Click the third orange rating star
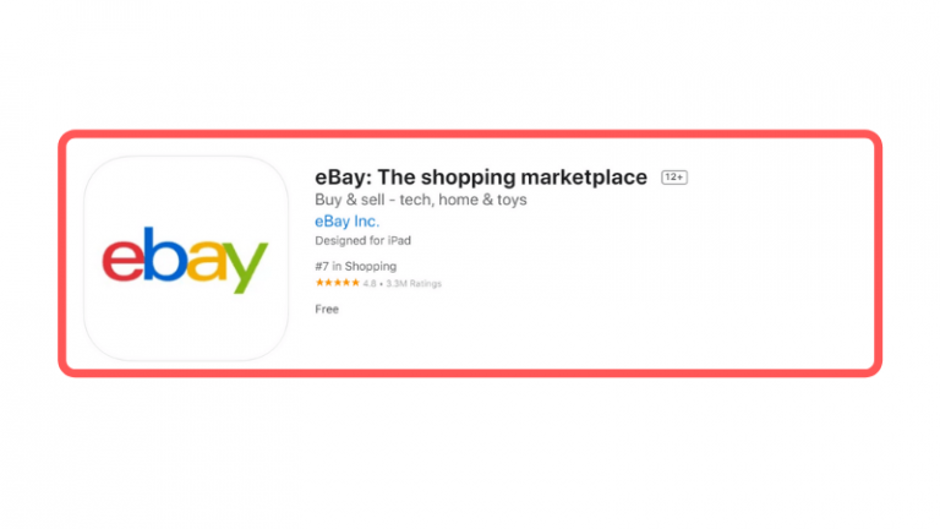The width and height of the screenshot is (941, 529). 337,283
